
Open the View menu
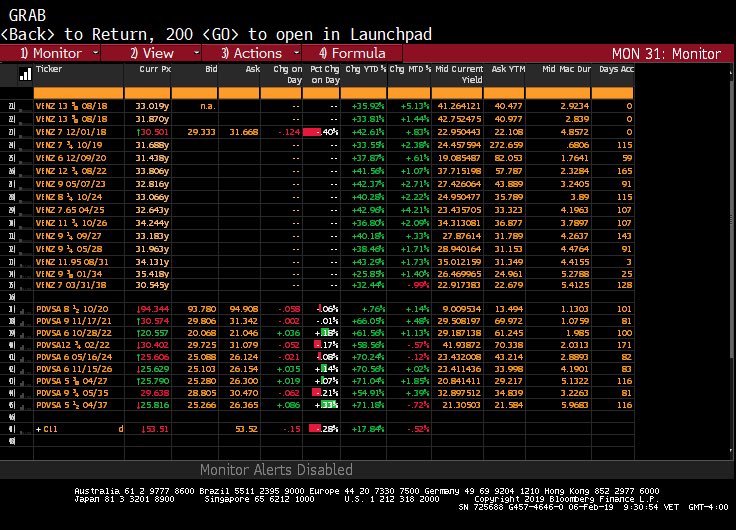[152, 53]
